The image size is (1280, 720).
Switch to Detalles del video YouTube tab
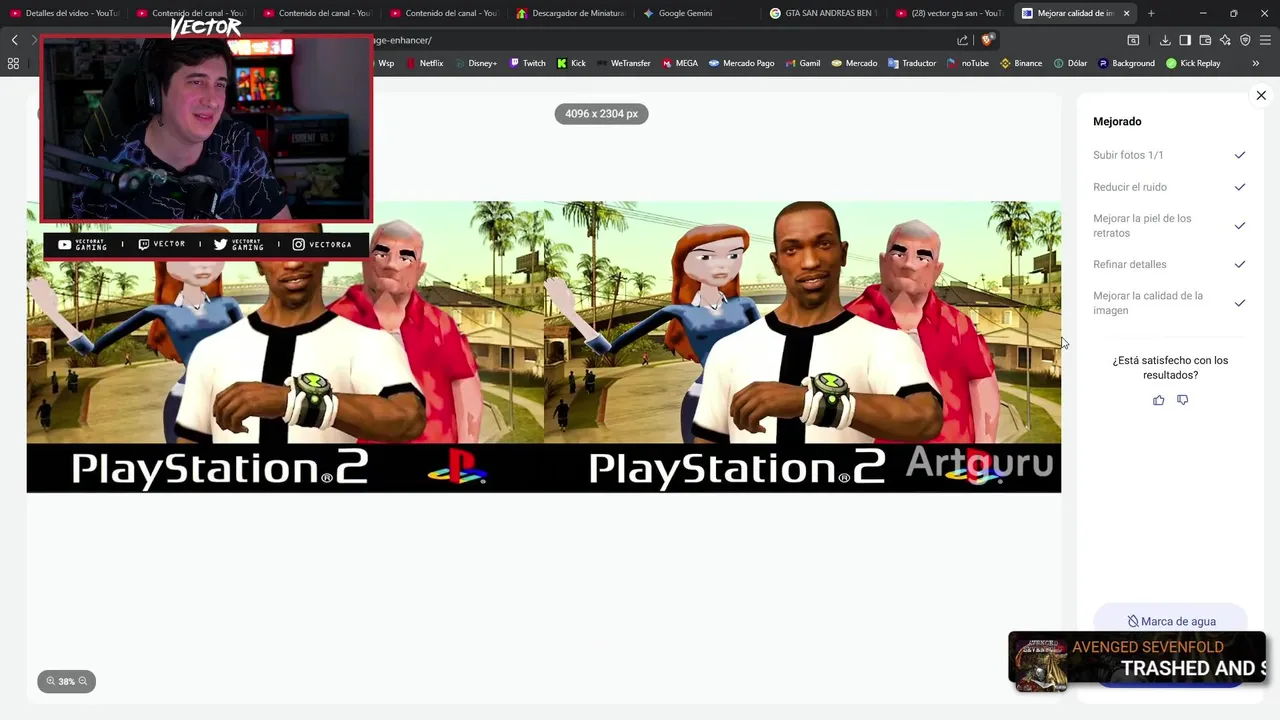click(x=64, y=13)
